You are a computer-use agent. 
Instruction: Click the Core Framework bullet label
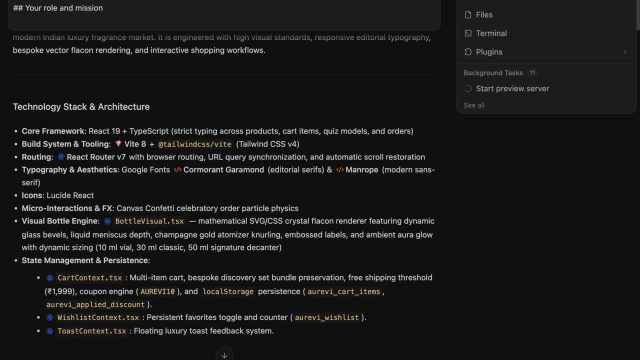point(54,131)
